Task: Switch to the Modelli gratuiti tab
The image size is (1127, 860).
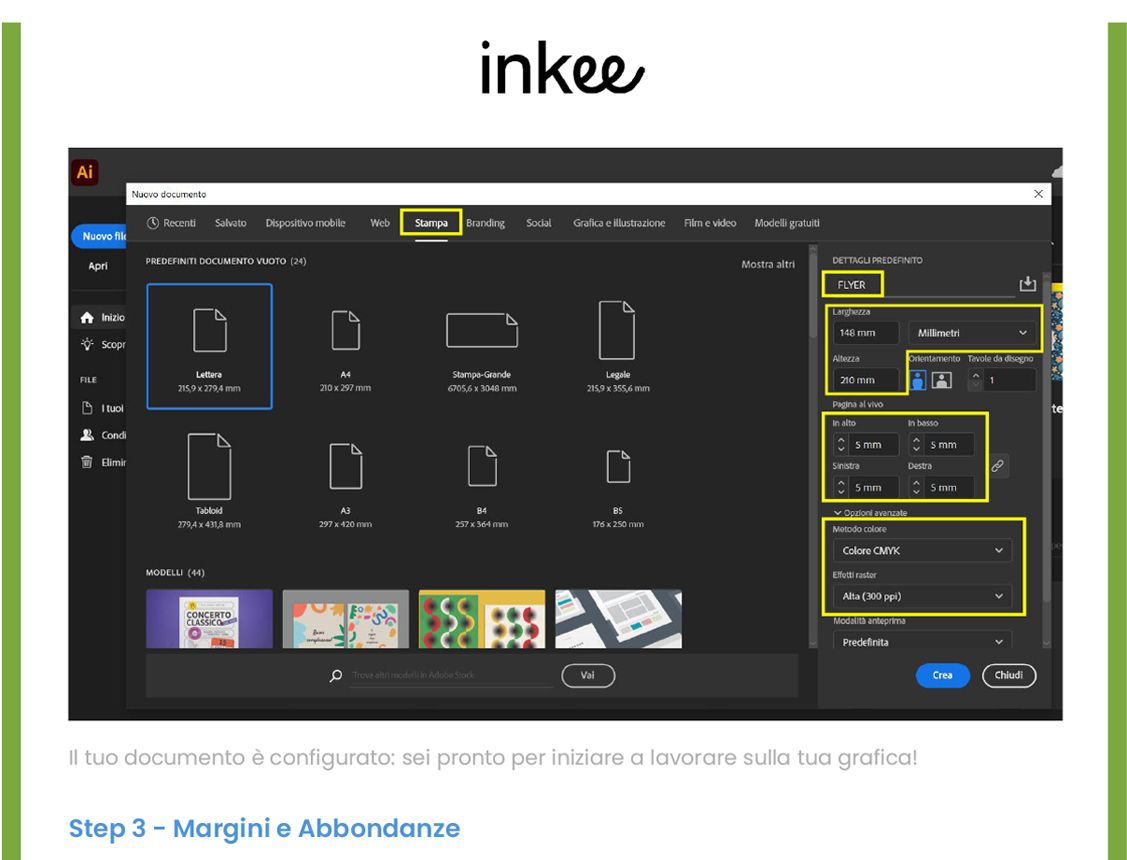Action: coord(787,223)
